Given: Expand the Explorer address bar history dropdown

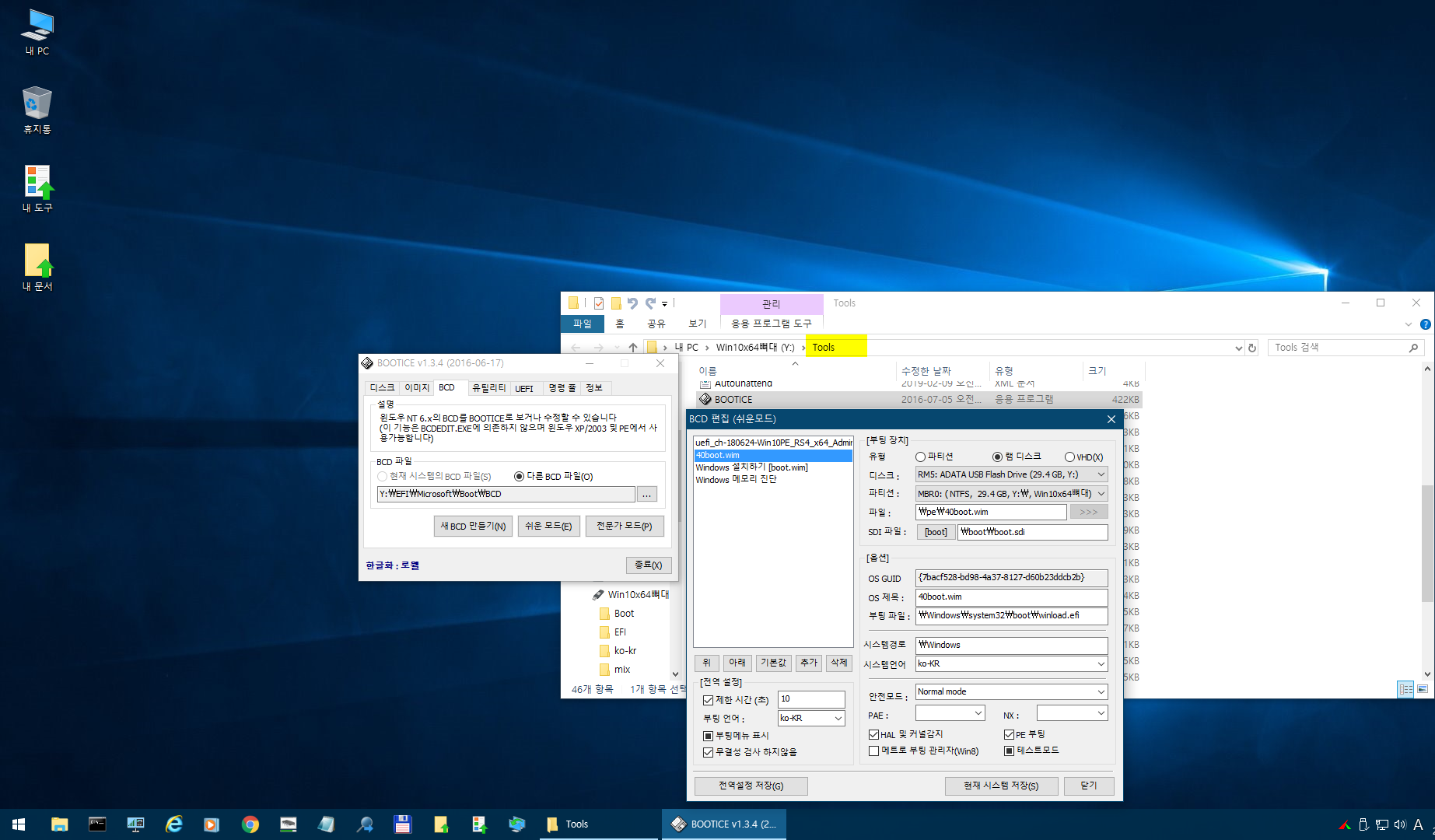Looking at the screenshot, I should 1238,348.
